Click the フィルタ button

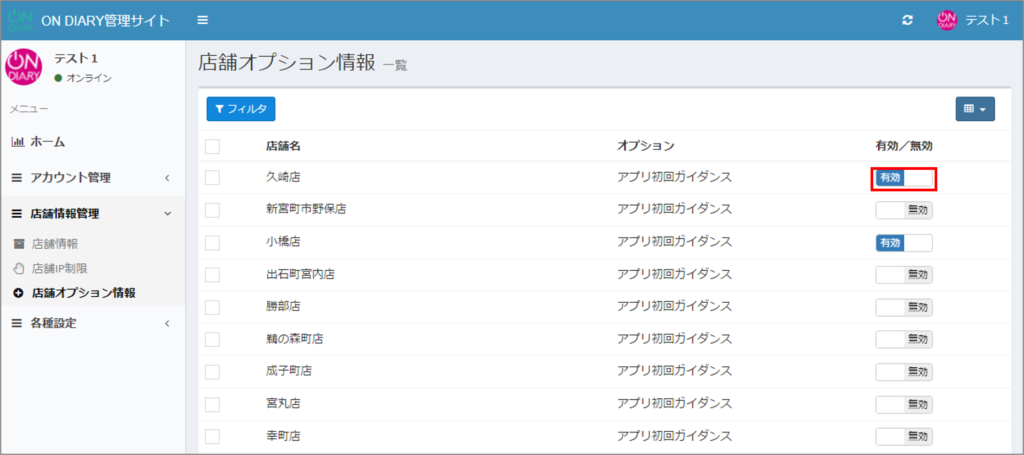point(240,109)
